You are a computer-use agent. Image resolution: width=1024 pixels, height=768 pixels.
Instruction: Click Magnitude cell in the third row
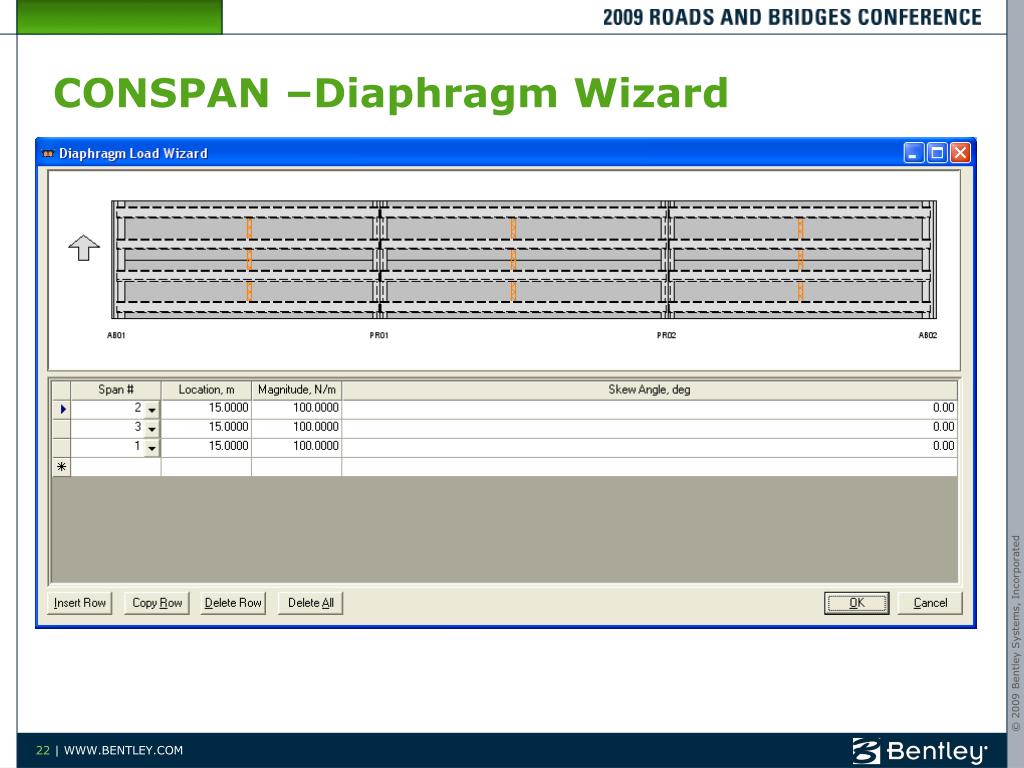[296, 447]
